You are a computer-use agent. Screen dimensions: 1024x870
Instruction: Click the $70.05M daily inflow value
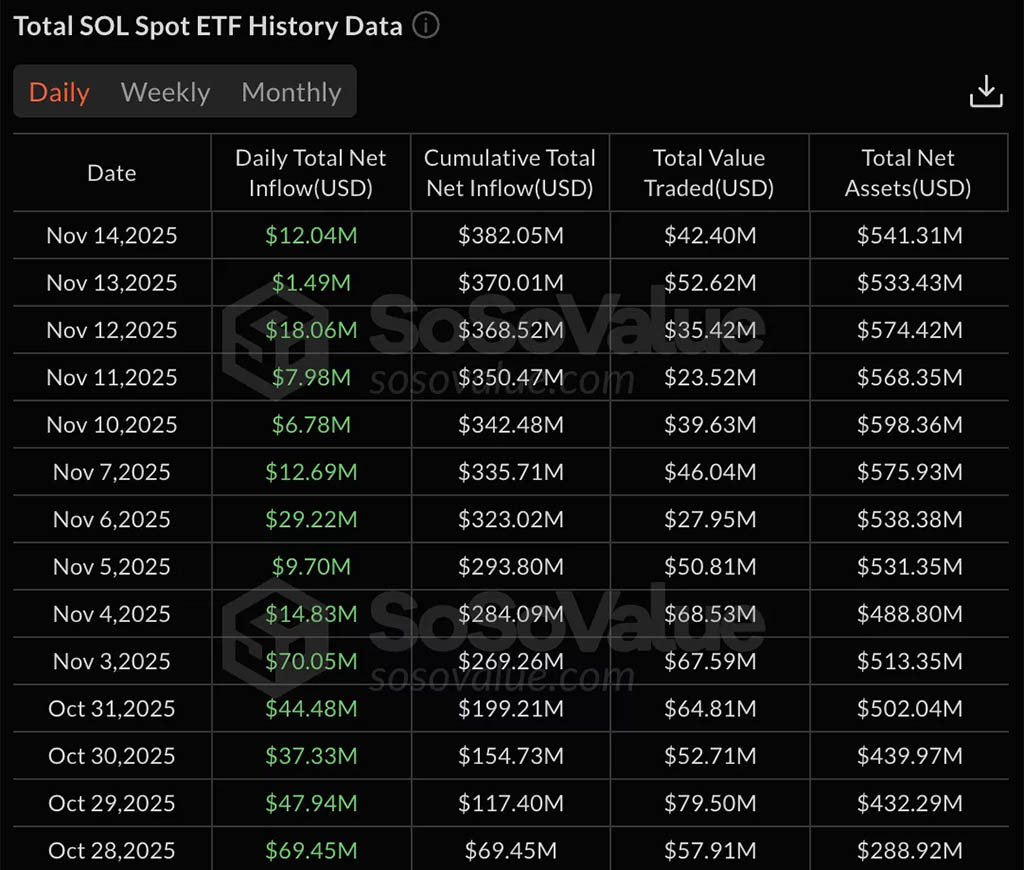310,661
